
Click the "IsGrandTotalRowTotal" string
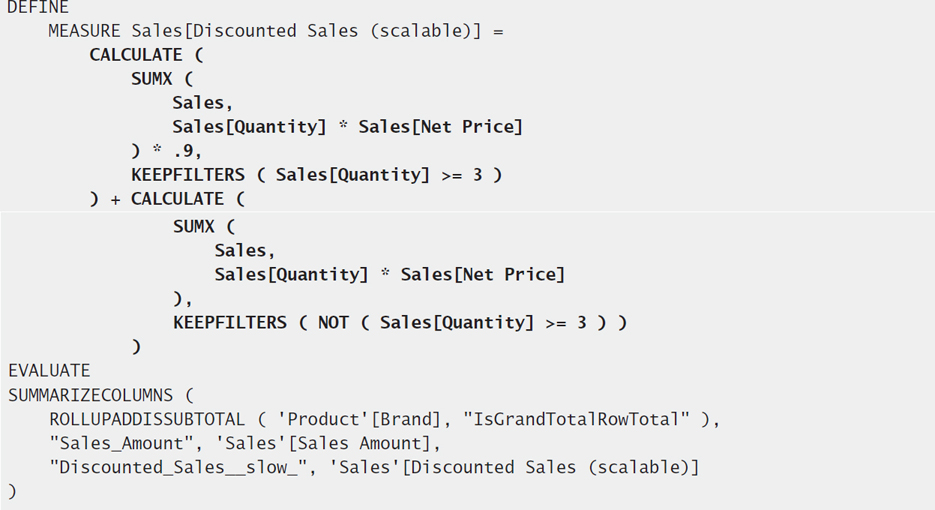[x=576, y=419]
